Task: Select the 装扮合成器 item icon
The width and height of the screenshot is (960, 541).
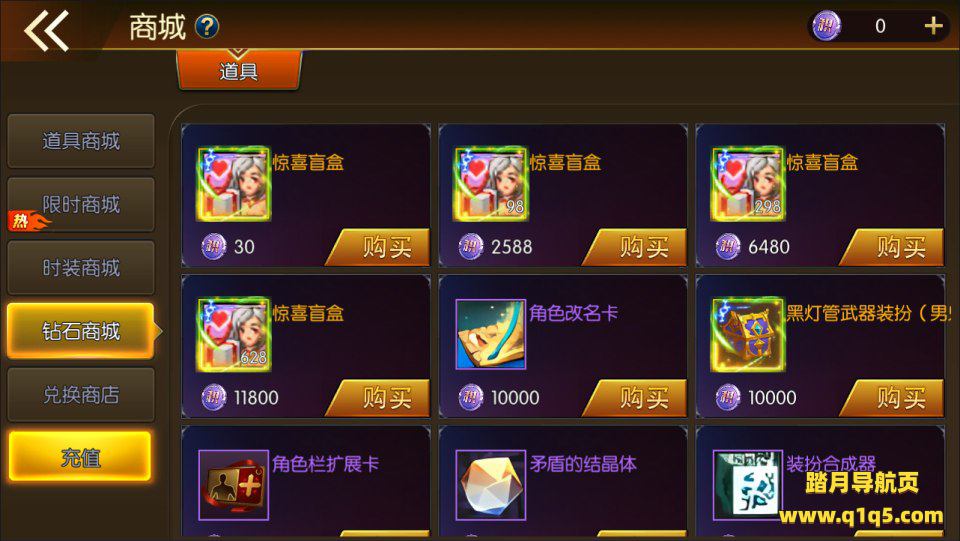Action: click(x=748, y=485)
